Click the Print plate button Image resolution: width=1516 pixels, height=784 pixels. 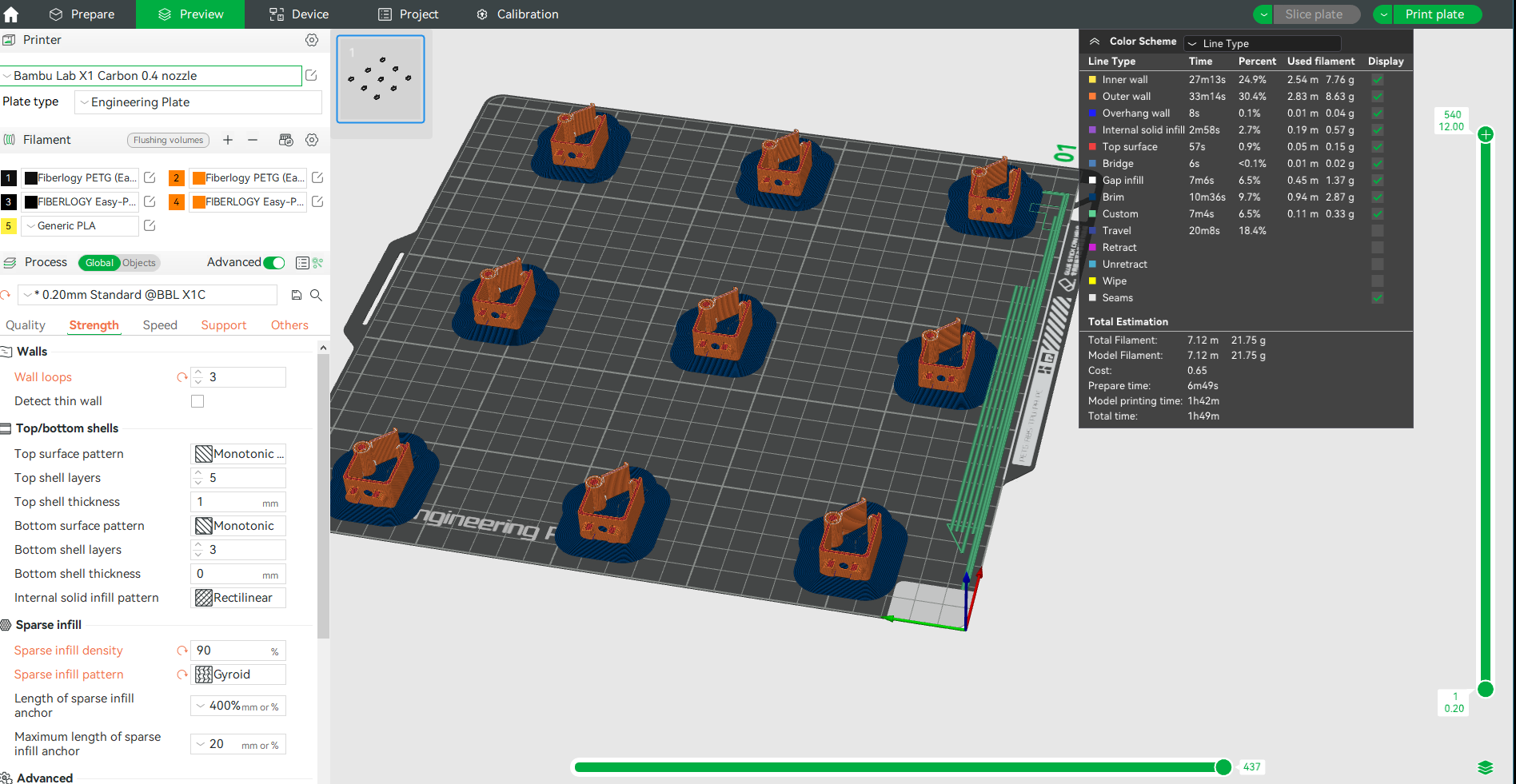(x=1437, y=14)
